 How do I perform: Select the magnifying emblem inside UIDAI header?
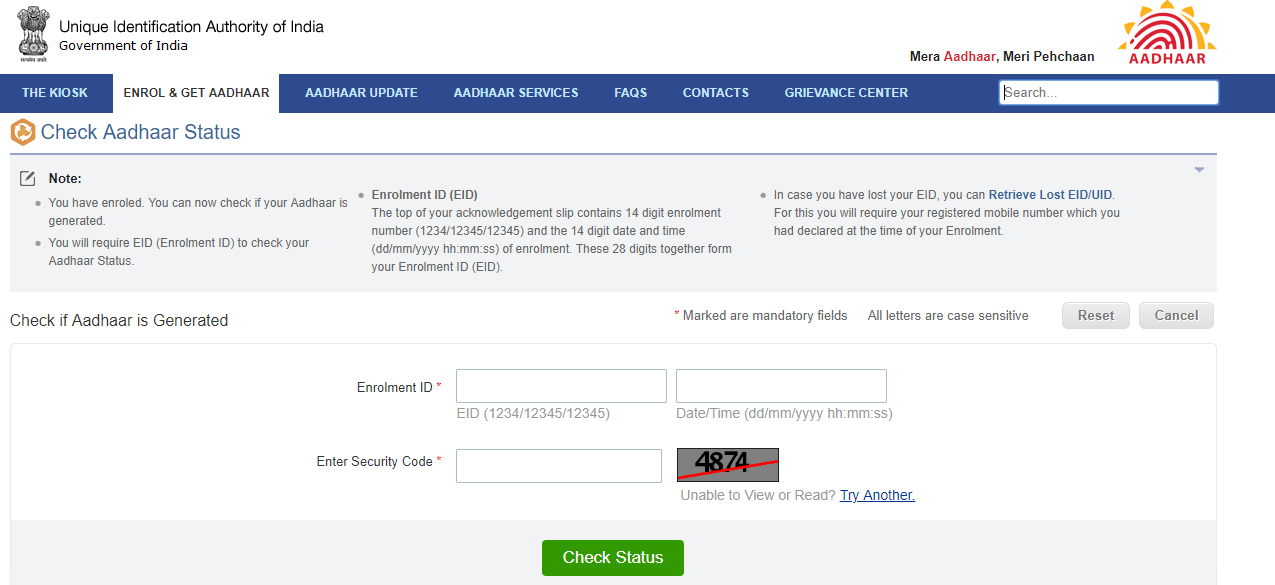[x=33, y=33]
